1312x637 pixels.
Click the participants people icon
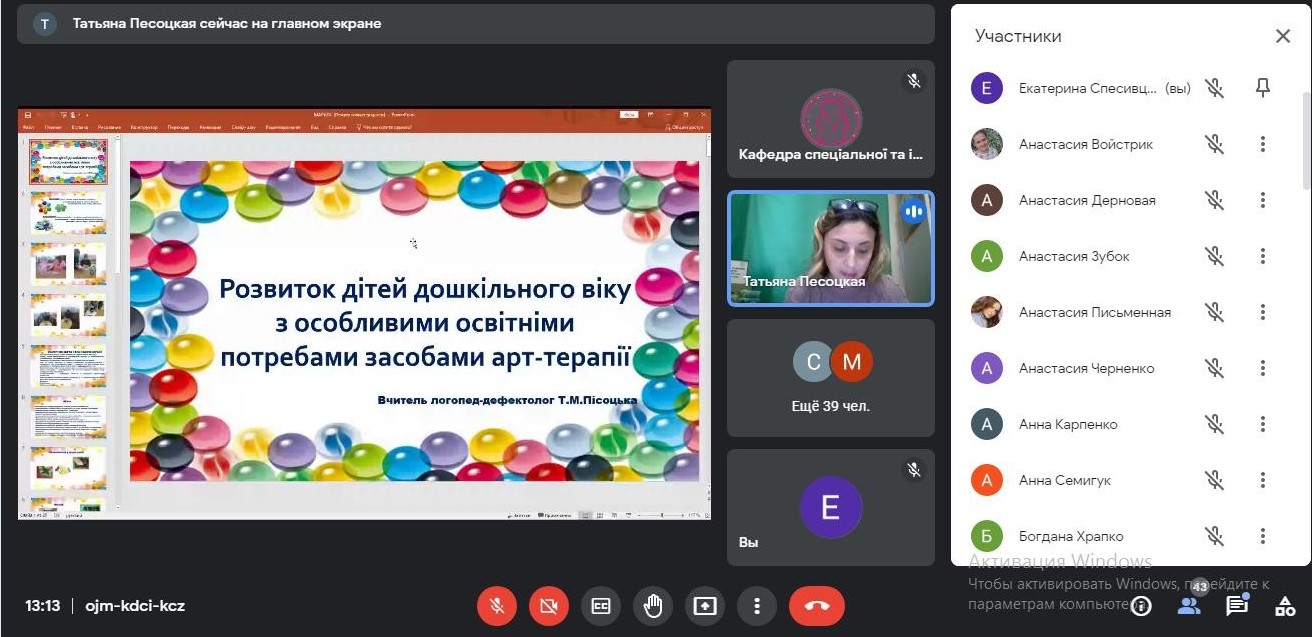1189,606
